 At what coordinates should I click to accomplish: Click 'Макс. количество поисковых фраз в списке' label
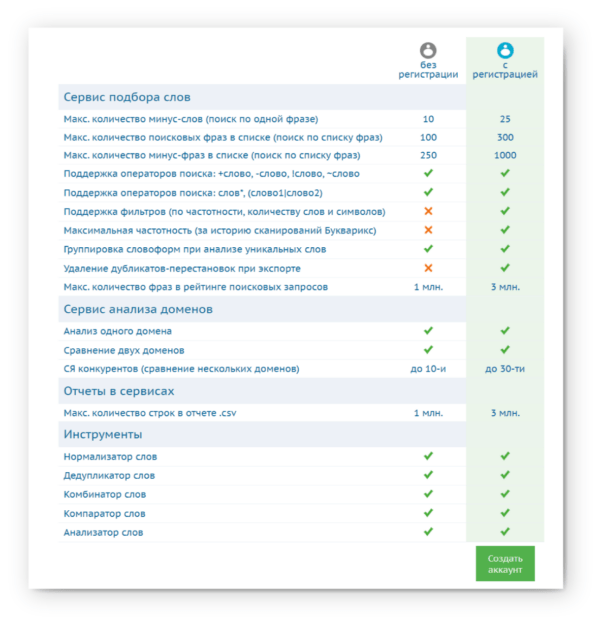[x=223, y=138]
